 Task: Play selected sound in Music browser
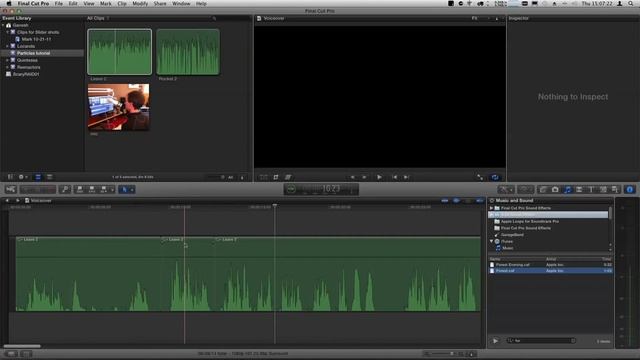[x=495, y=341]
